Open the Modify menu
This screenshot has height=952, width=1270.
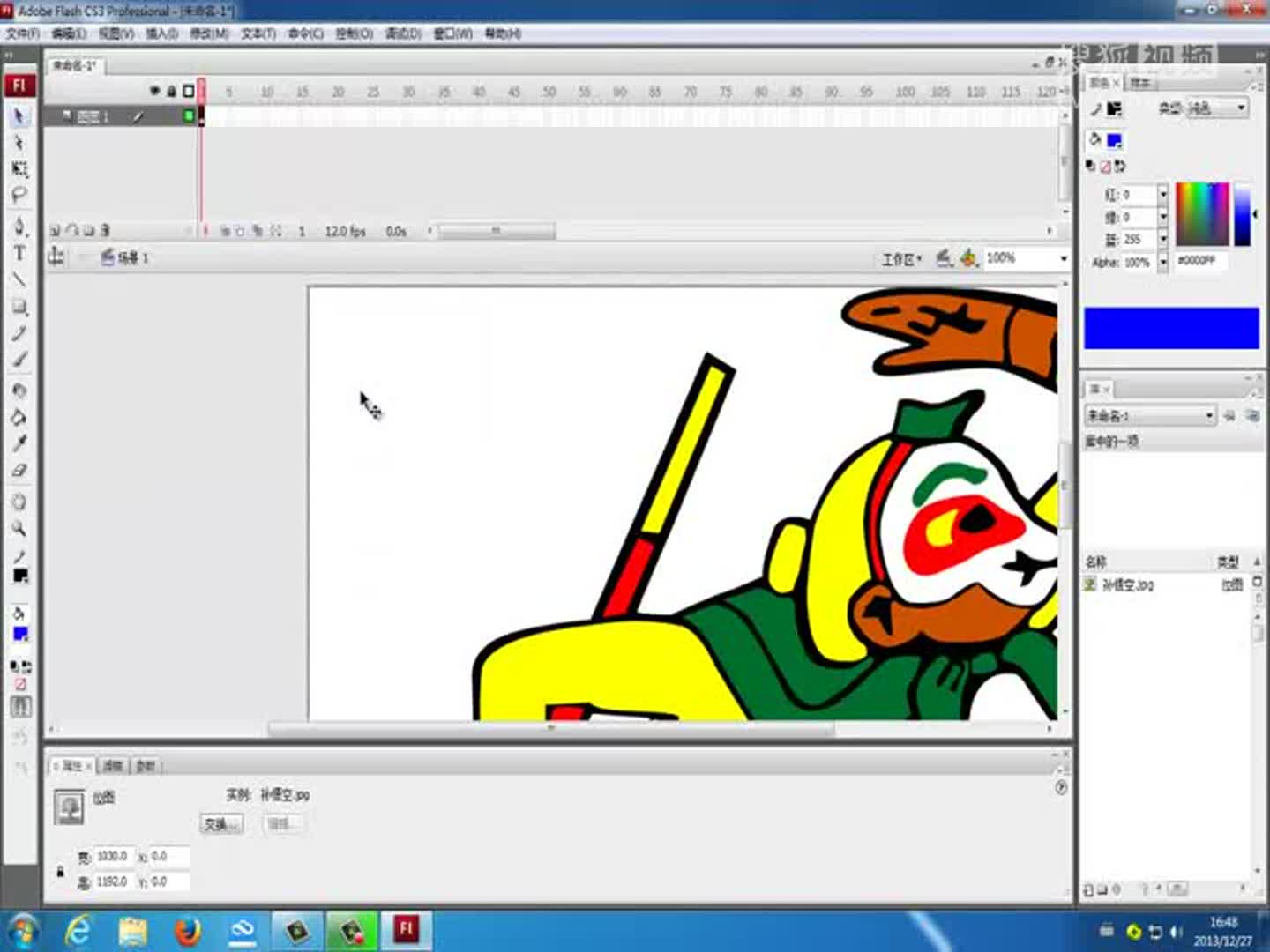tap(209, 33)
